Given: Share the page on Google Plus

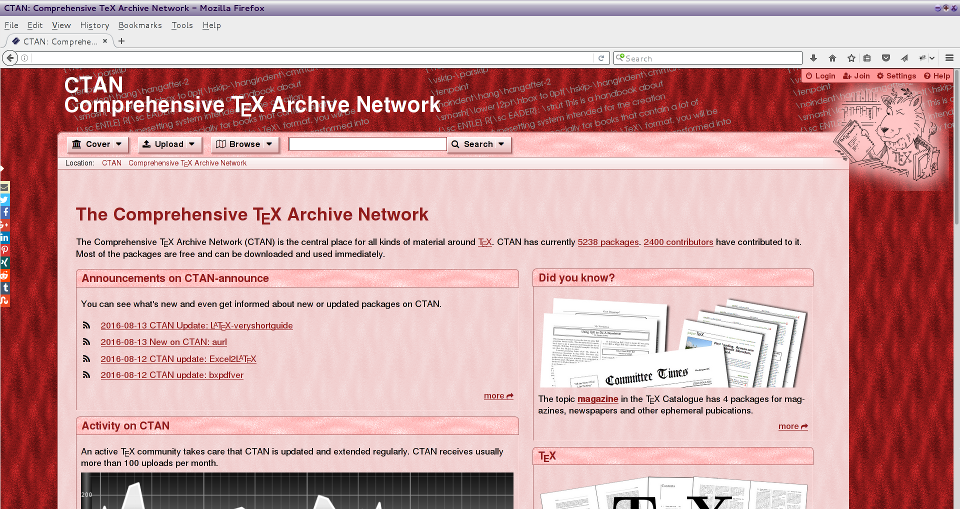Looking at the screenshot, I should pos(4,225).
